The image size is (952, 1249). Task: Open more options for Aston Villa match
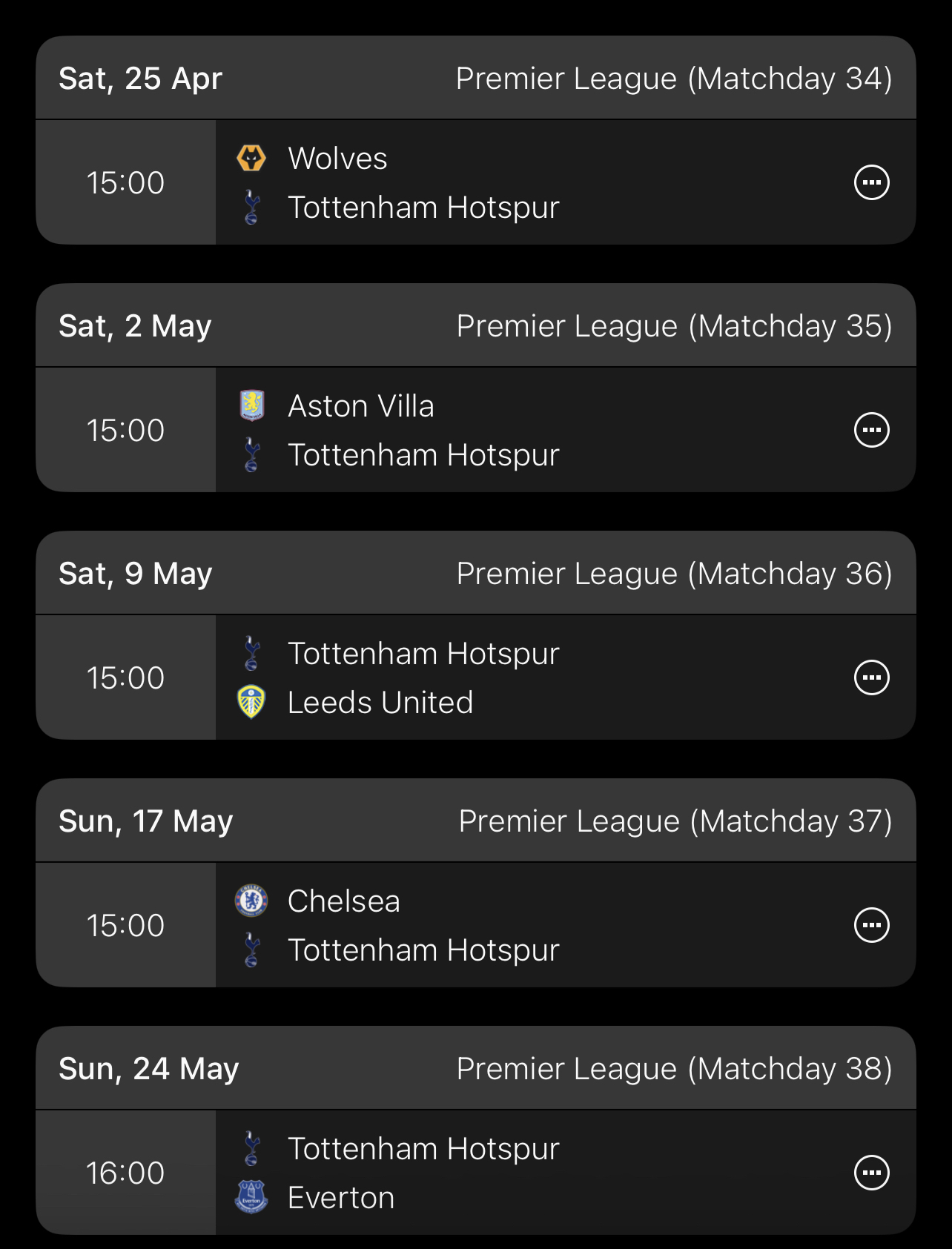point(871,430)
